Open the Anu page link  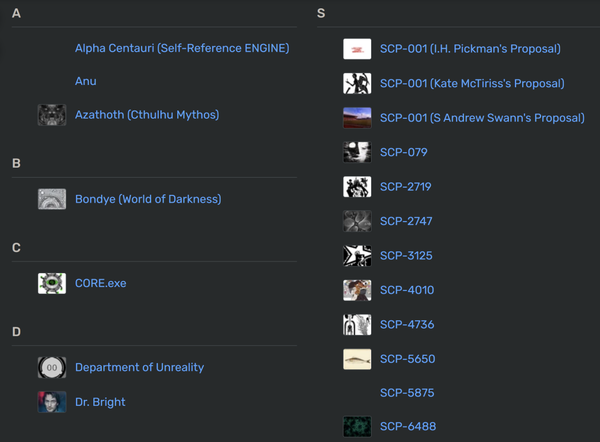point(86,81)
